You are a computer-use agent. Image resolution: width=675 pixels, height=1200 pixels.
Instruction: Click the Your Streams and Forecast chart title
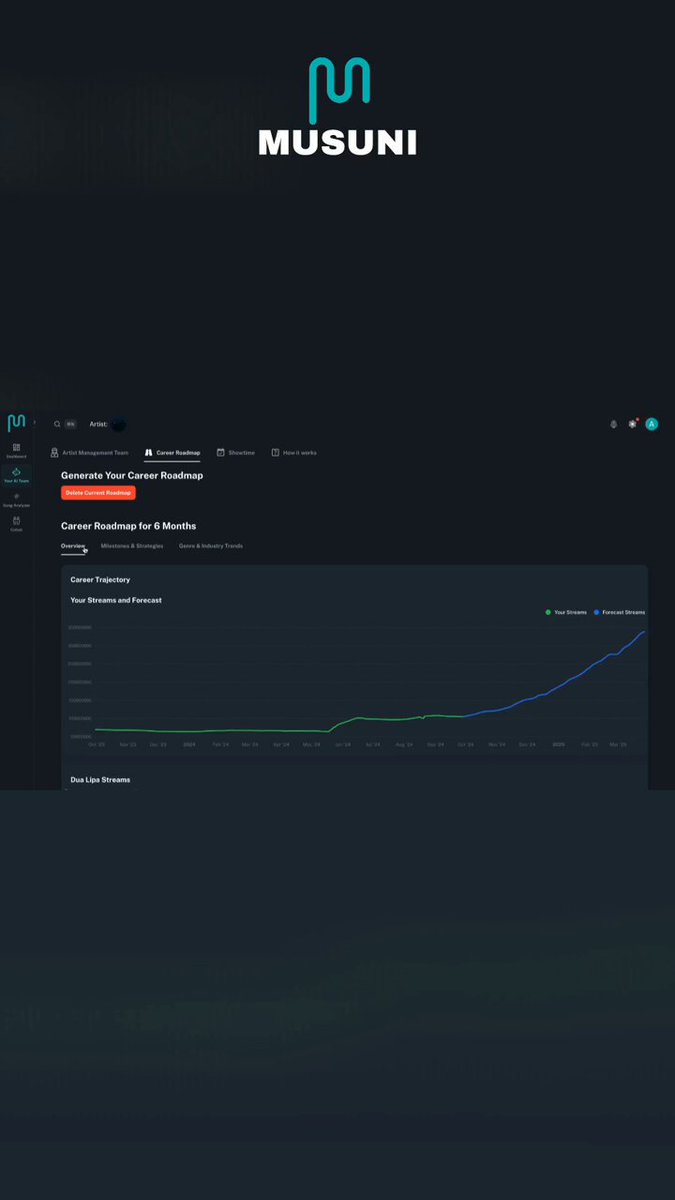[116, 600]
